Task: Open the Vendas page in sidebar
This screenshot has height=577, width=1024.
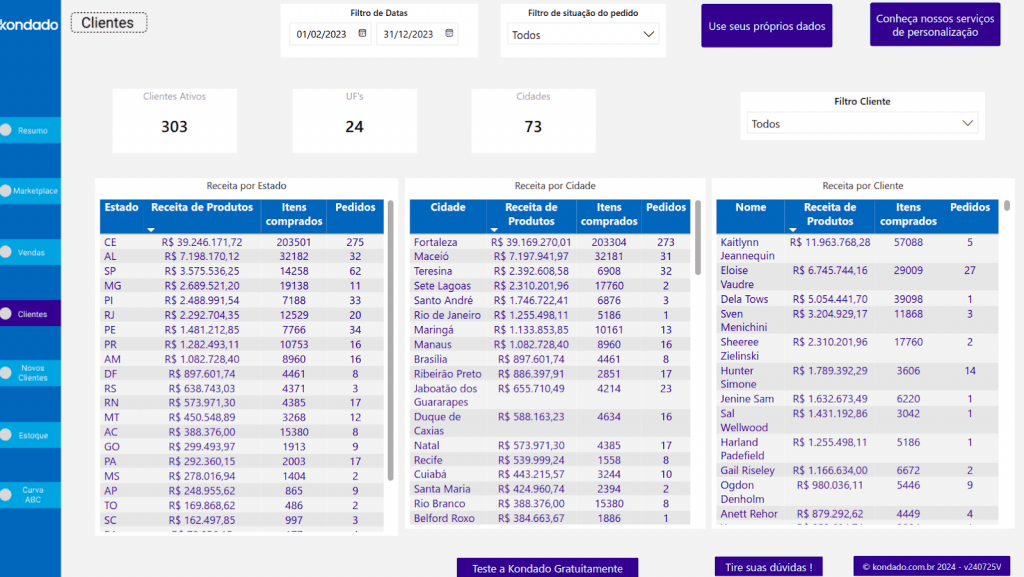Action: click(x=31, y=253)
